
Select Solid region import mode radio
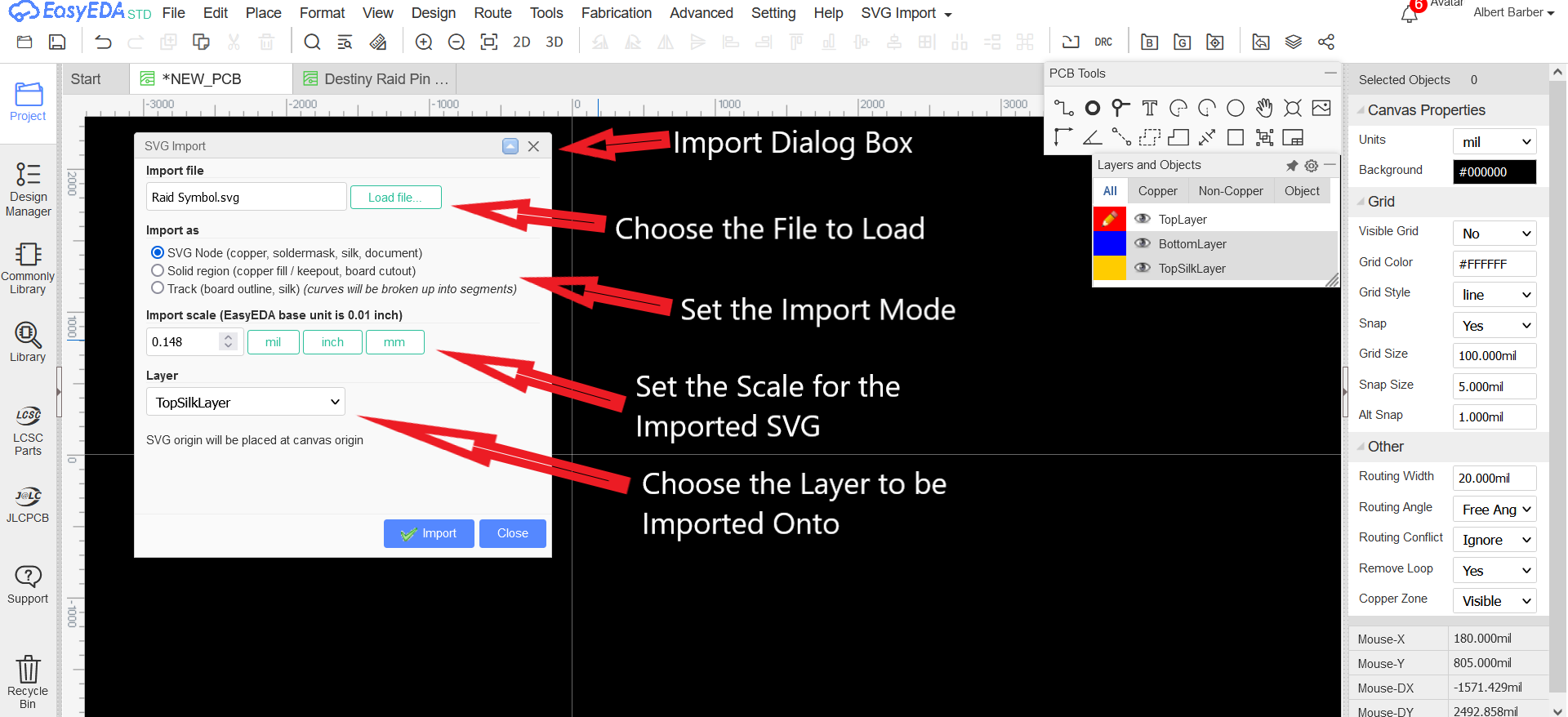point(158,270)
